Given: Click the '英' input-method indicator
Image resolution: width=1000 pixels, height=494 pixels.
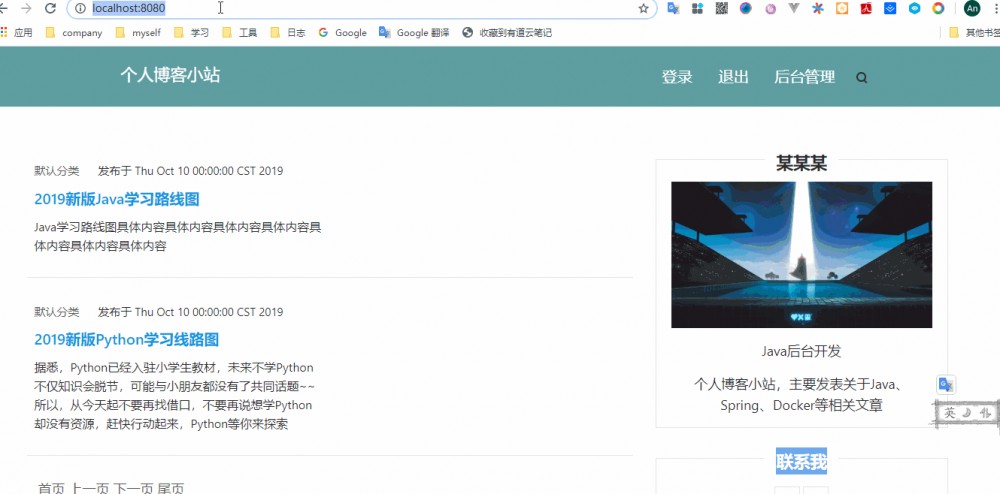Looking at the screenshot, I should pyautogui.click(x=950, y=413).
